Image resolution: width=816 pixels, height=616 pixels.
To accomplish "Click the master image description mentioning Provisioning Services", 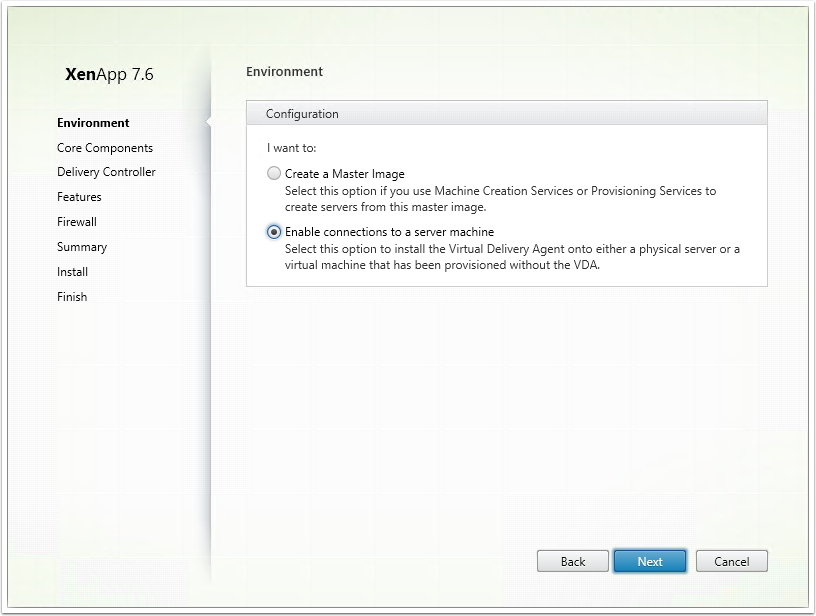I will [x=500, y=199].
